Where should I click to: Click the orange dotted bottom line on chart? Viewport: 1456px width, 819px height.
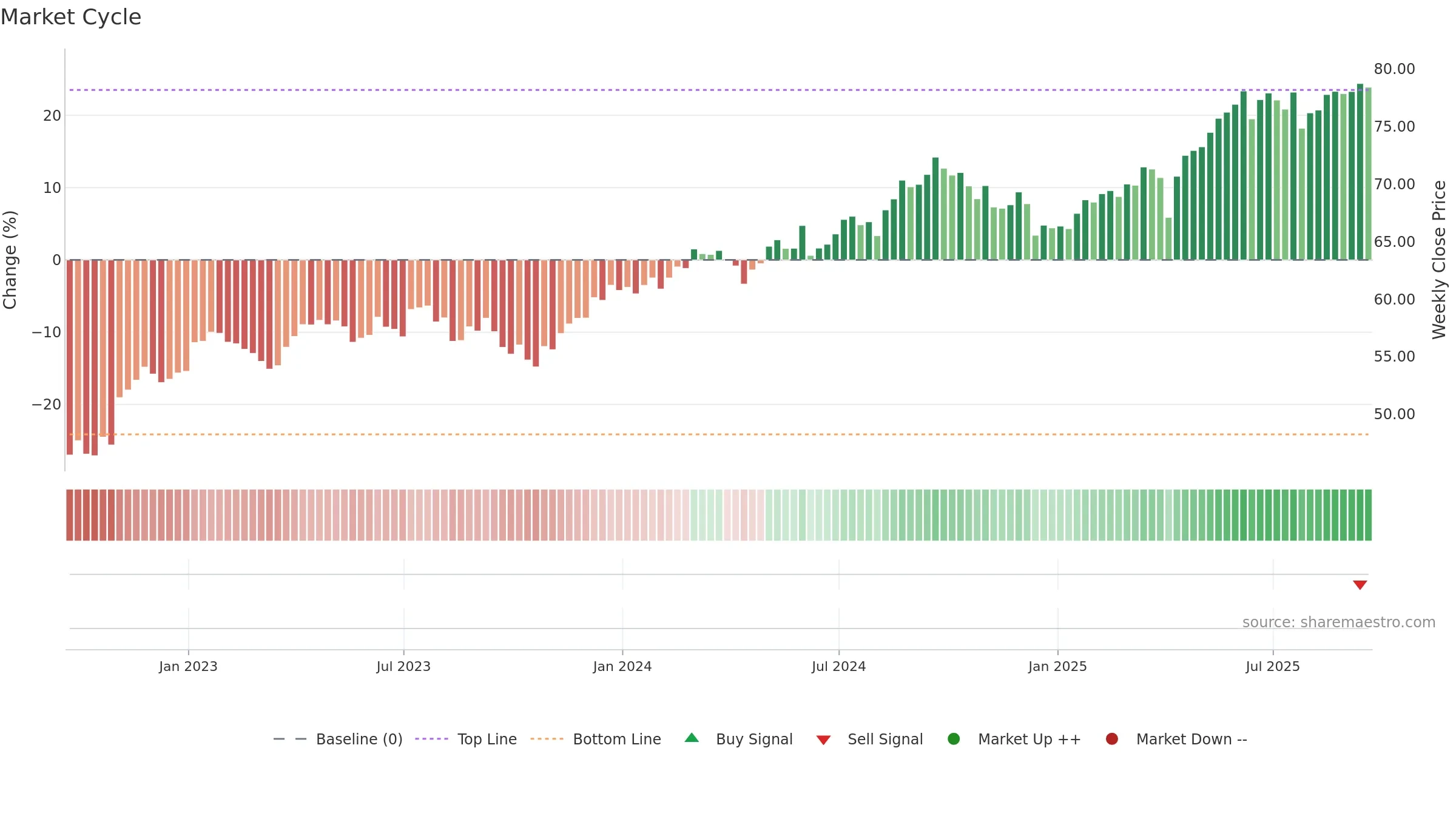(x=719, y=434)
